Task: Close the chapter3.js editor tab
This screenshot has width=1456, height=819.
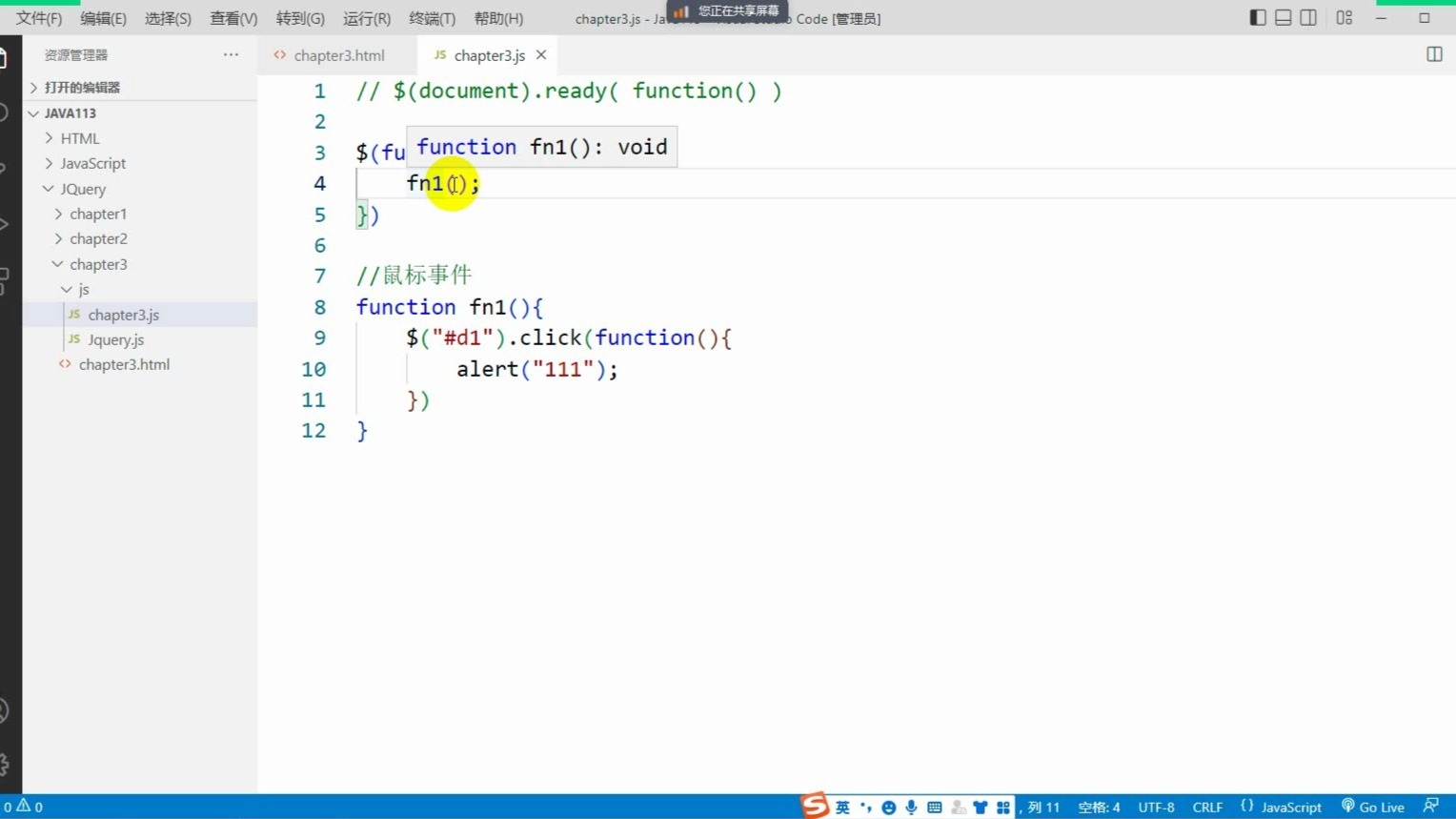Action: pos(541,55)
